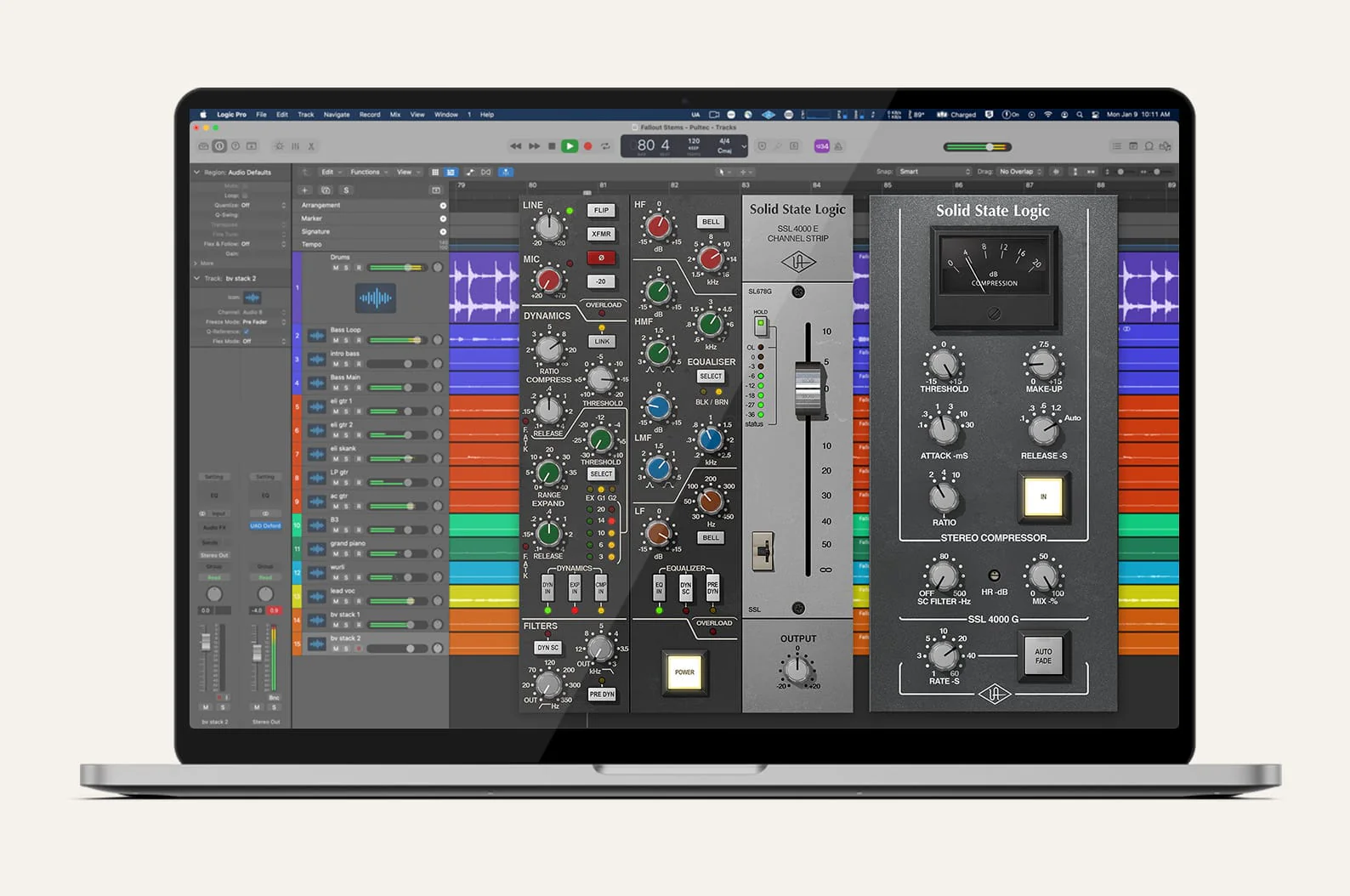Image resolution: width=1350 pixels, height=896 pixels.
Task: Toggle the channel strip POWER switch
Action: coord(684,672)
